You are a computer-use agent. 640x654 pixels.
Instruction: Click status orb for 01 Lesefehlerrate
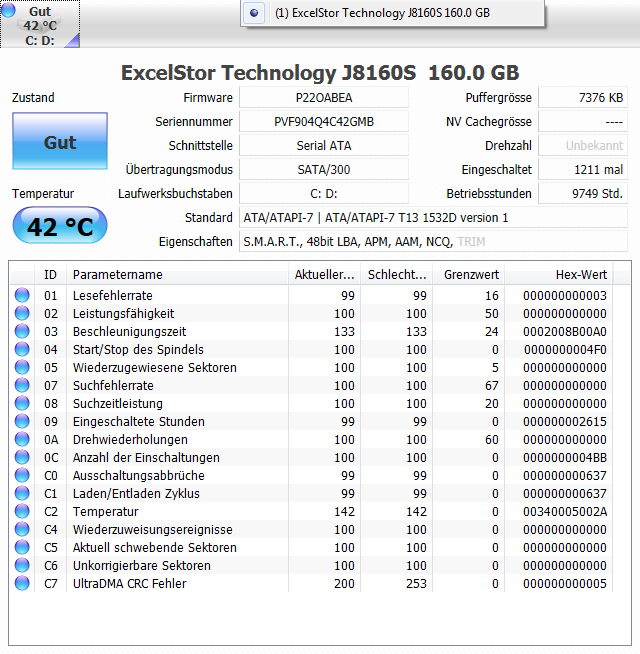(x=22, y=295)
